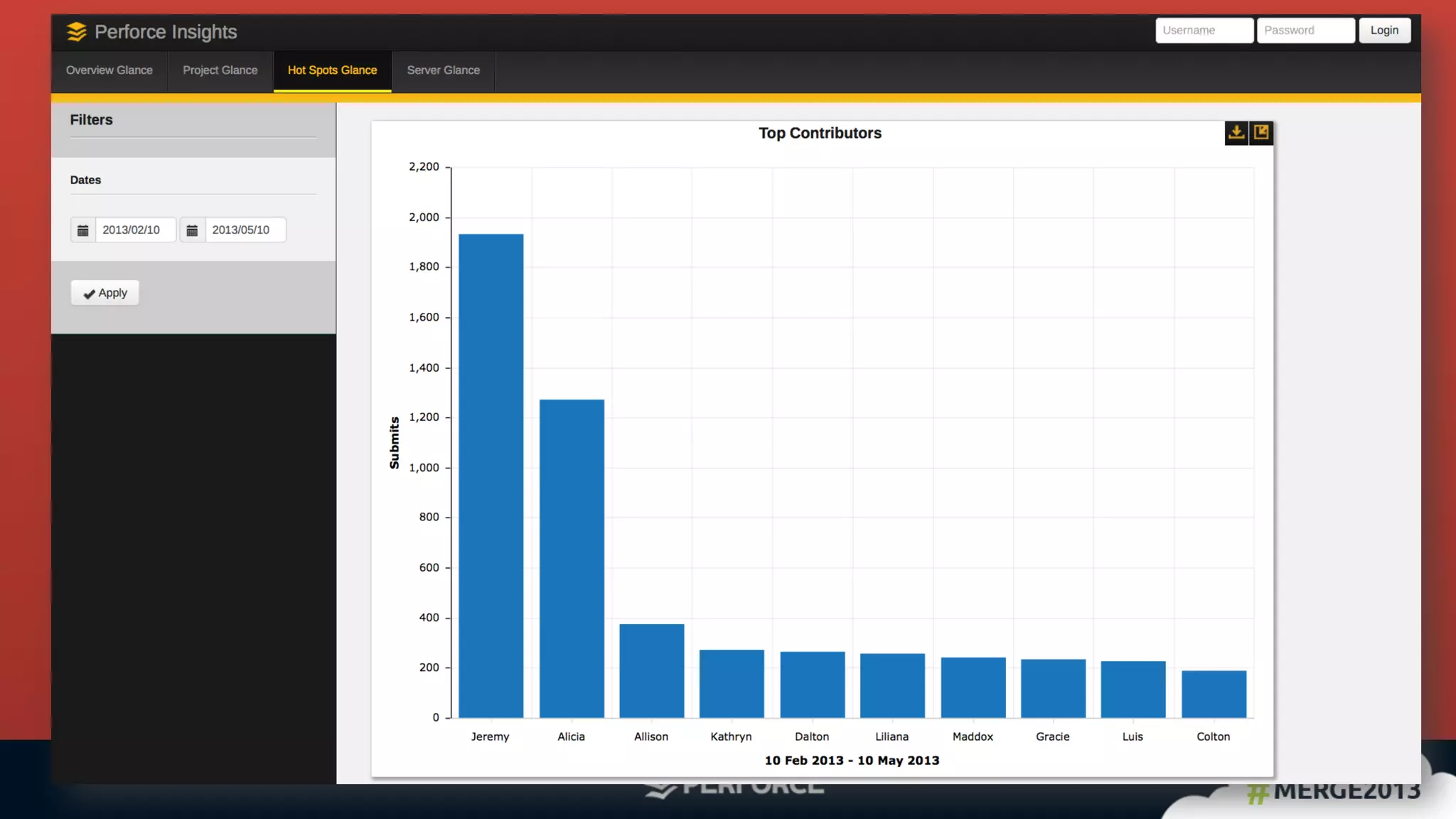
Task: Click Allison's submits bar
Action: point(651,670)
